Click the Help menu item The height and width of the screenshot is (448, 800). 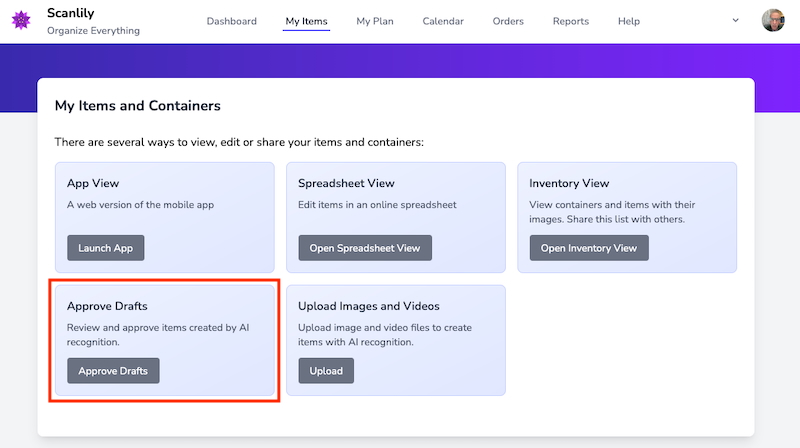pos(628,21)
